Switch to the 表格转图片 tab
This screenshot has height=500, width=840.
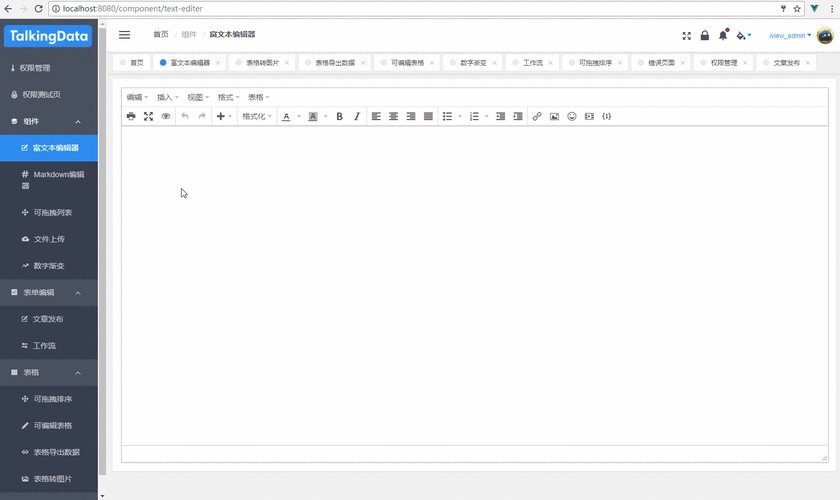pos(262,63)
